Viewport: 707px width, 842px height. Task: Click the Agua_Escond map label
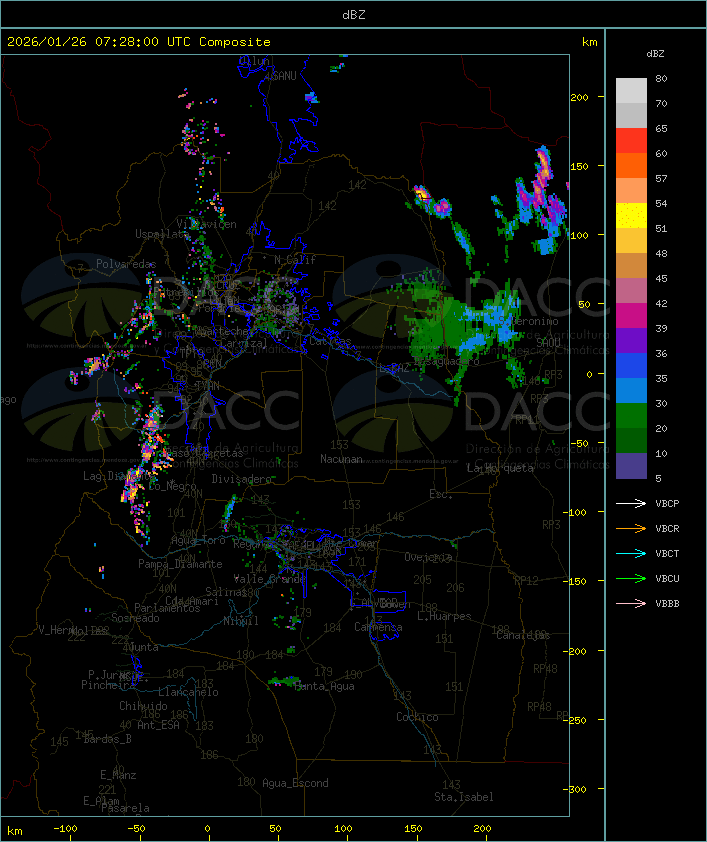pos(295,783)
